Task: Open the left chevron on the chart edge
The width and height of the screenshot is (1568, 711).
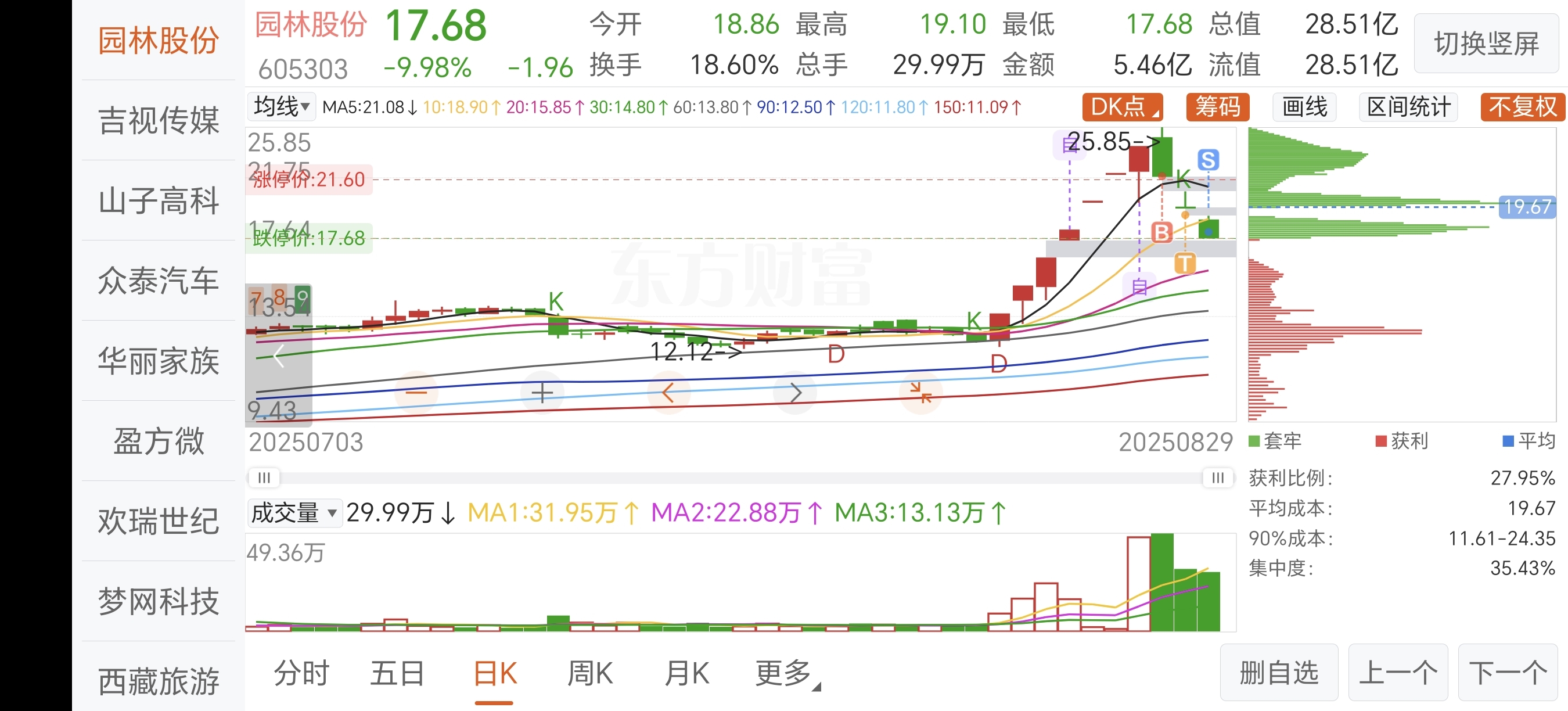Action: click(279, 356)
